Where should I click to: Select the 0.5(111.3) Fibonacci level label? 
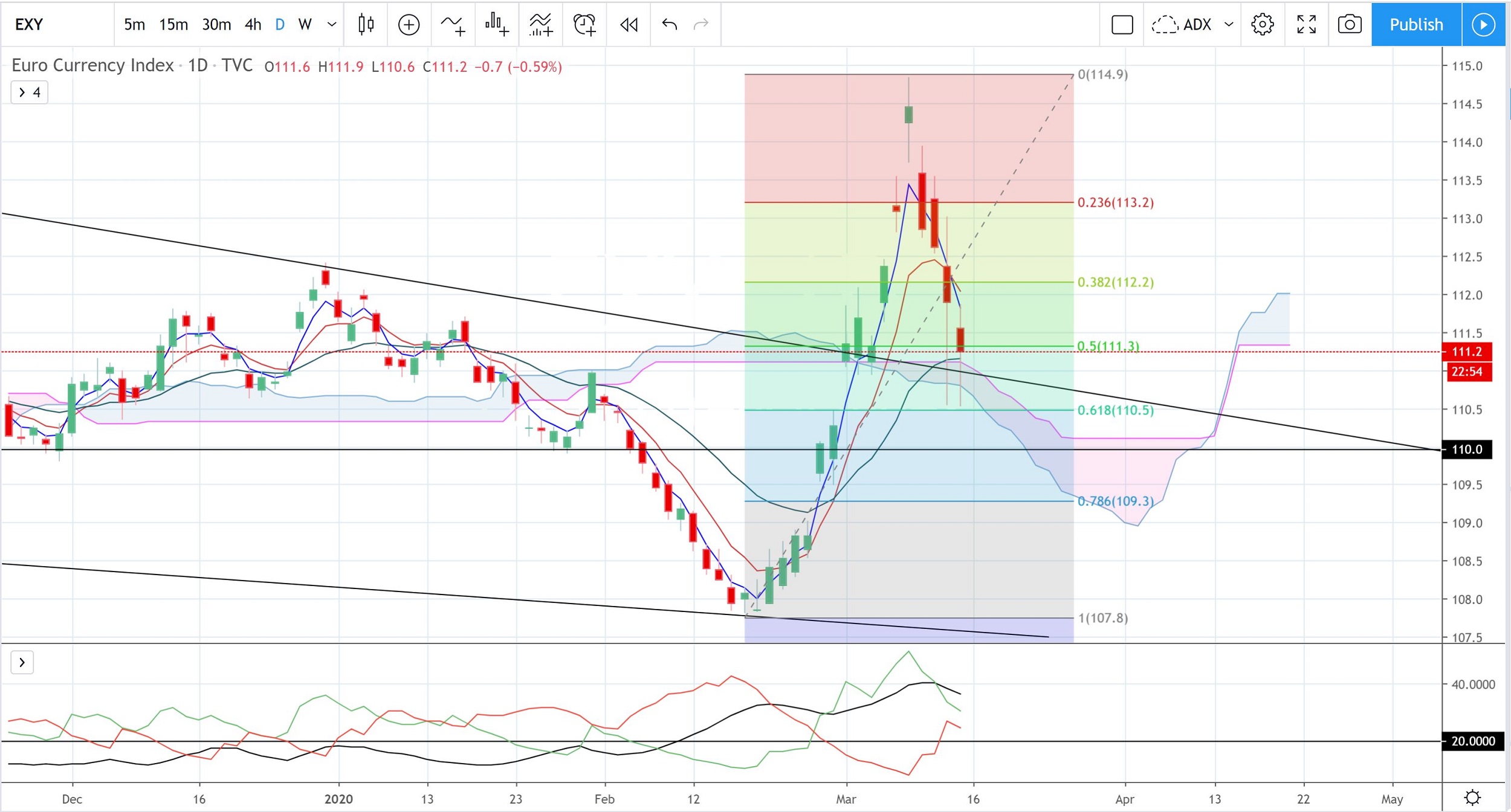click(x=1108, y=346)
